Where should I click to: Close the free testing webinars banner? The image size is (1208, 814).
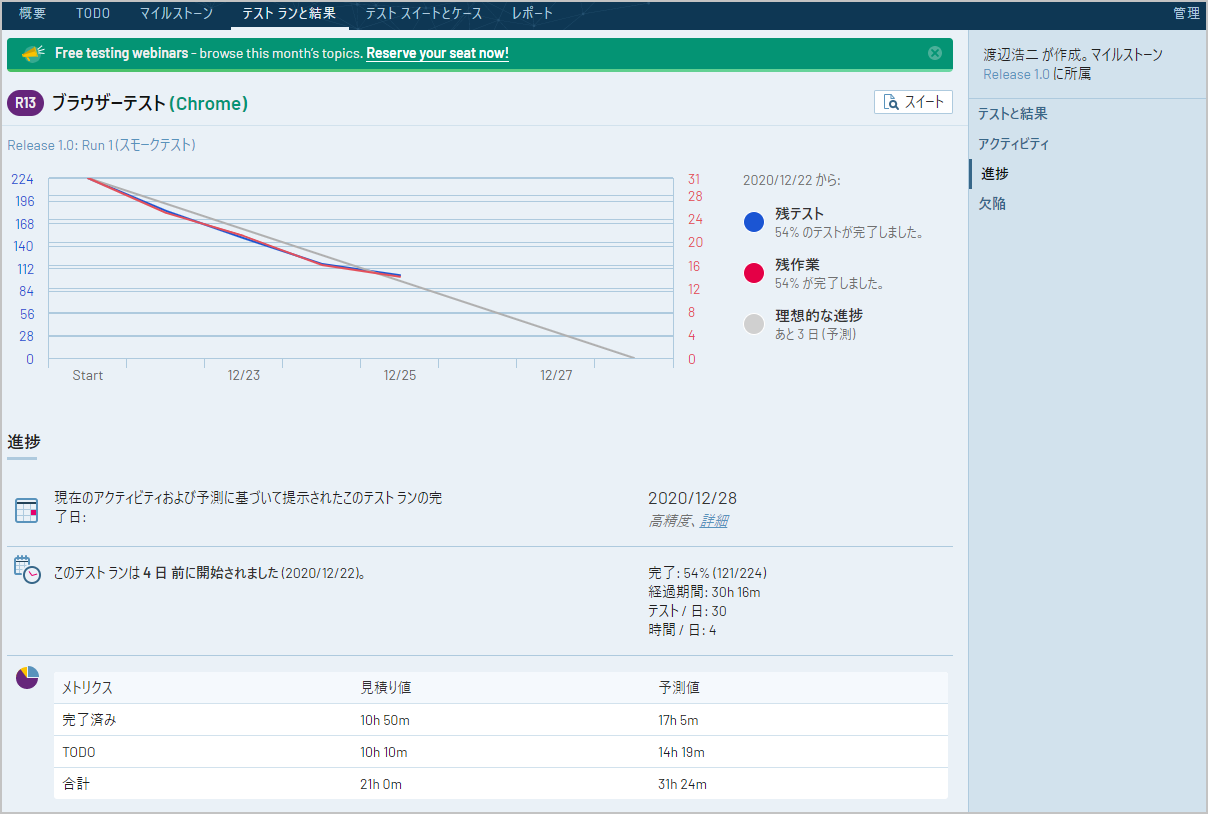[x=935, y=53]
